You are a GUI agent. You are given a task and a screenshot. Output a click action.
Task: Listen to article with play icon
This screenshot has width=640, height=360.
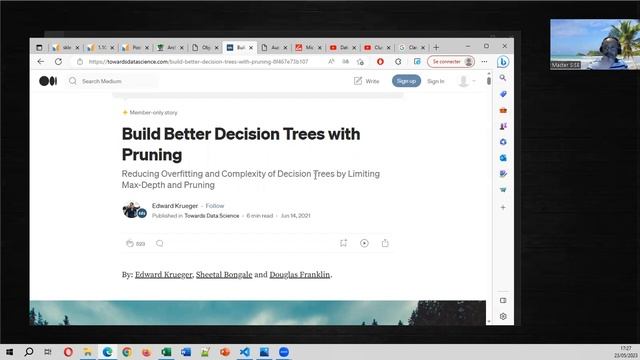pos(364,243)
